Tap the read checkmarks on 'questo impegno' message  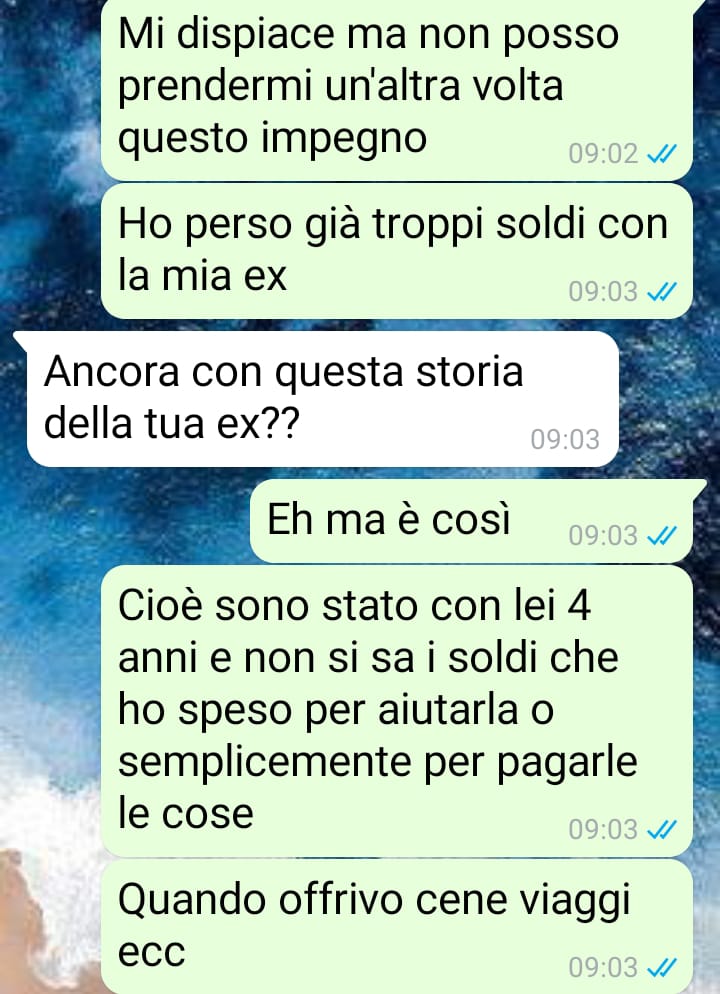click(x=662, y=154)
